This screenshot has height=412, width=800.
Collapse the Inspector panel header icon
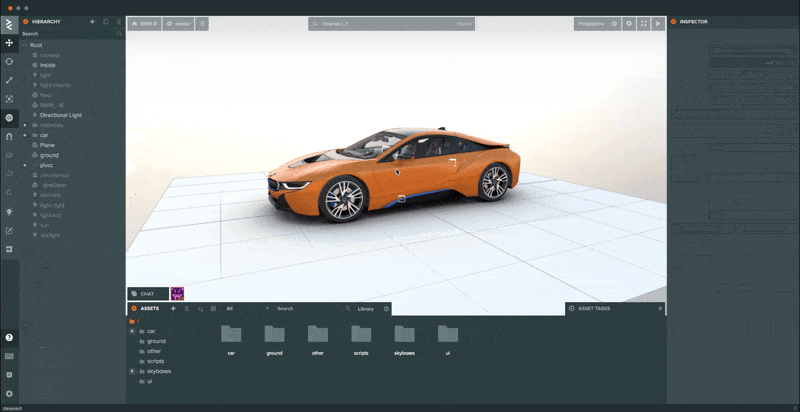coord(673,22)
